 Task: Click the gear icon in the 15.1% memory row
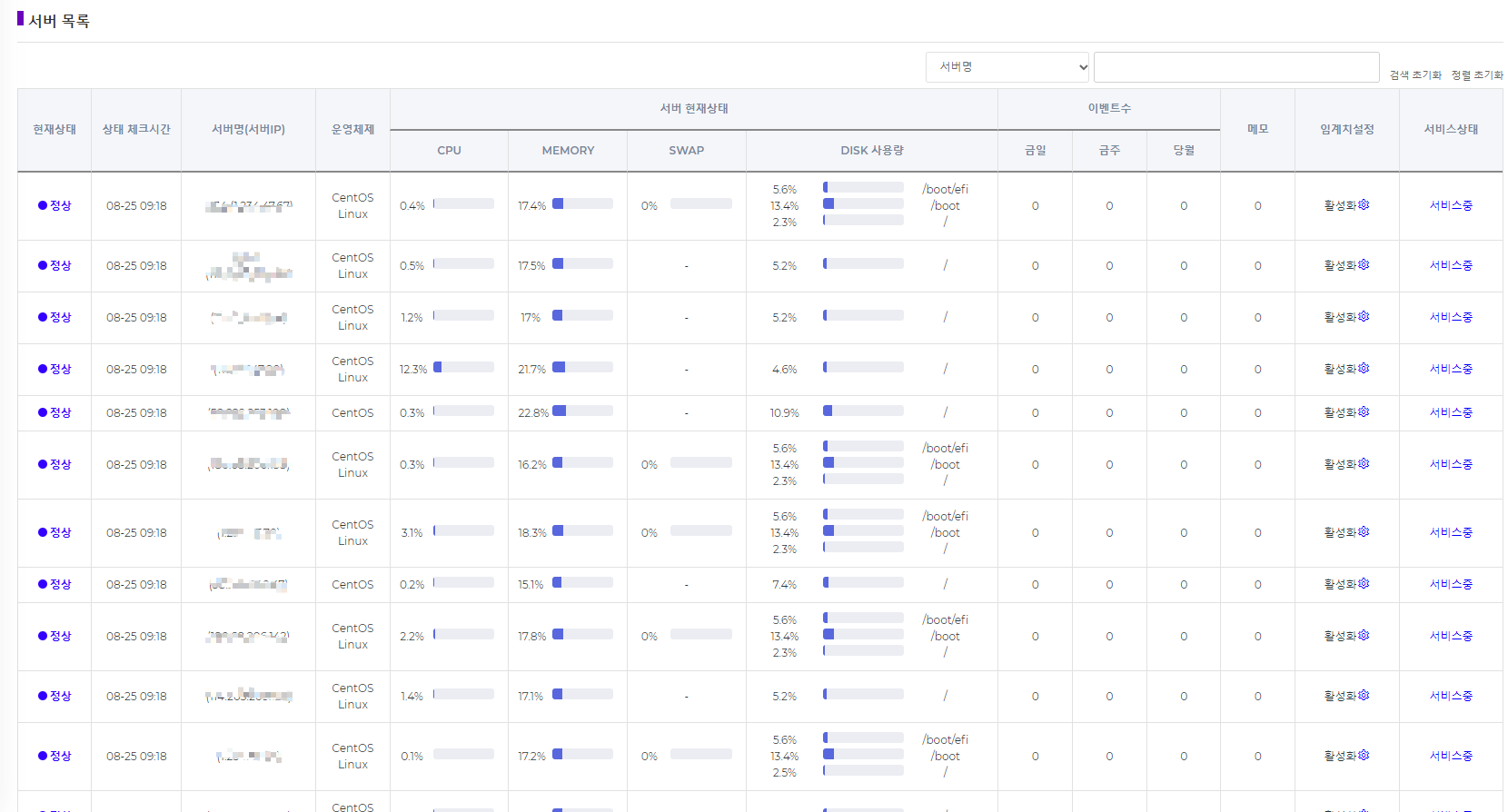(1364, 584)
